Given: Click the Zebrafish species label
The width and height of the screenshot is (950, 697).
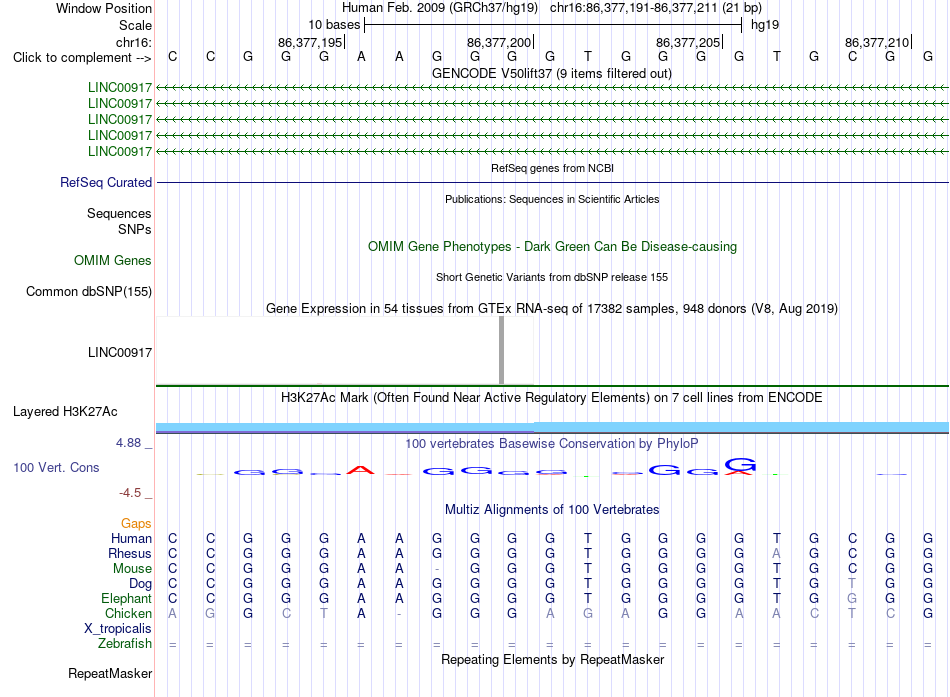Looking at the screenshot, I should tap(125, 644).
